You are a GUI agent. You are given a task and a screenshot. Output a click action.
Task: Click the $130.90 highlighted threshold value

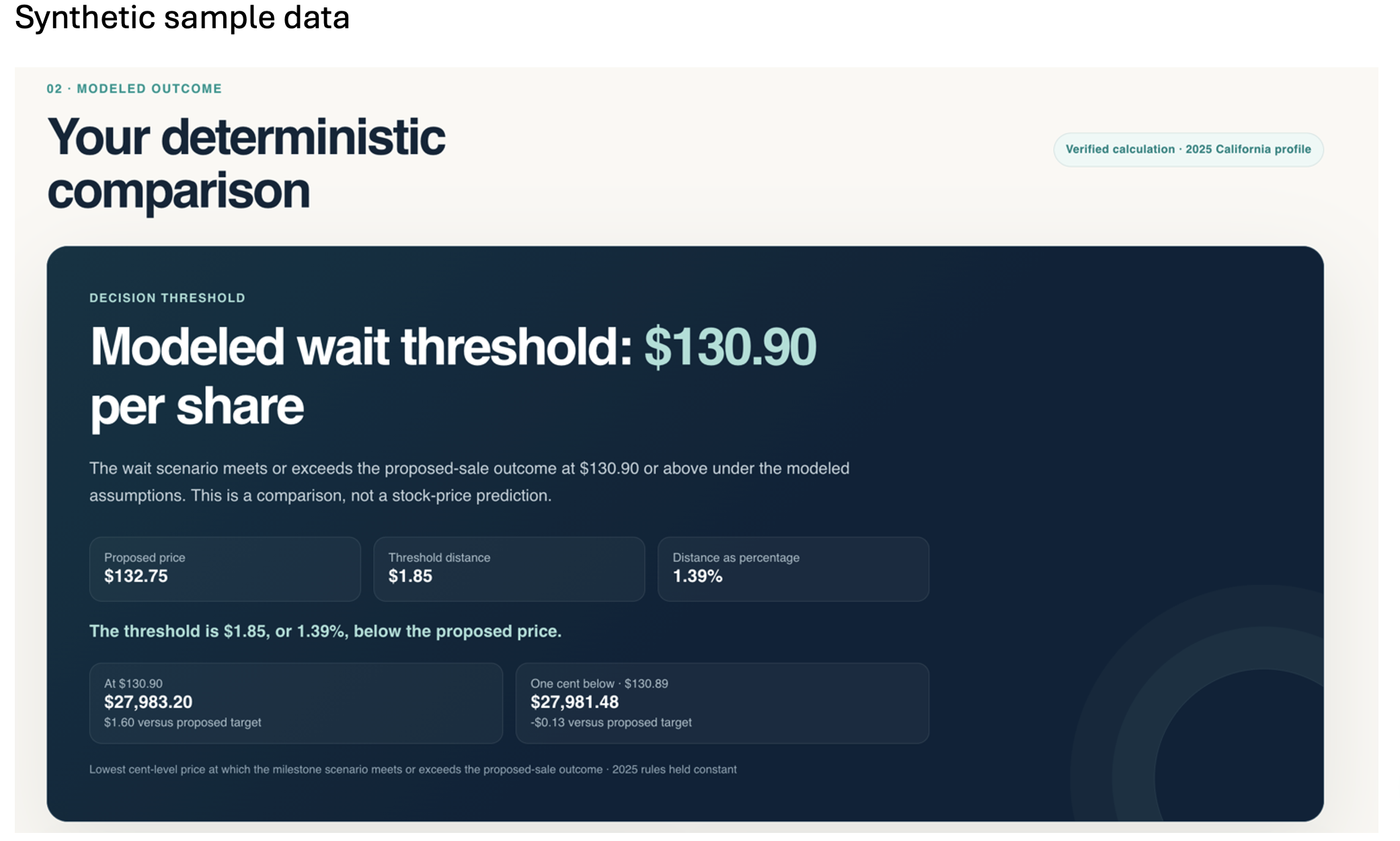point(730,347)
